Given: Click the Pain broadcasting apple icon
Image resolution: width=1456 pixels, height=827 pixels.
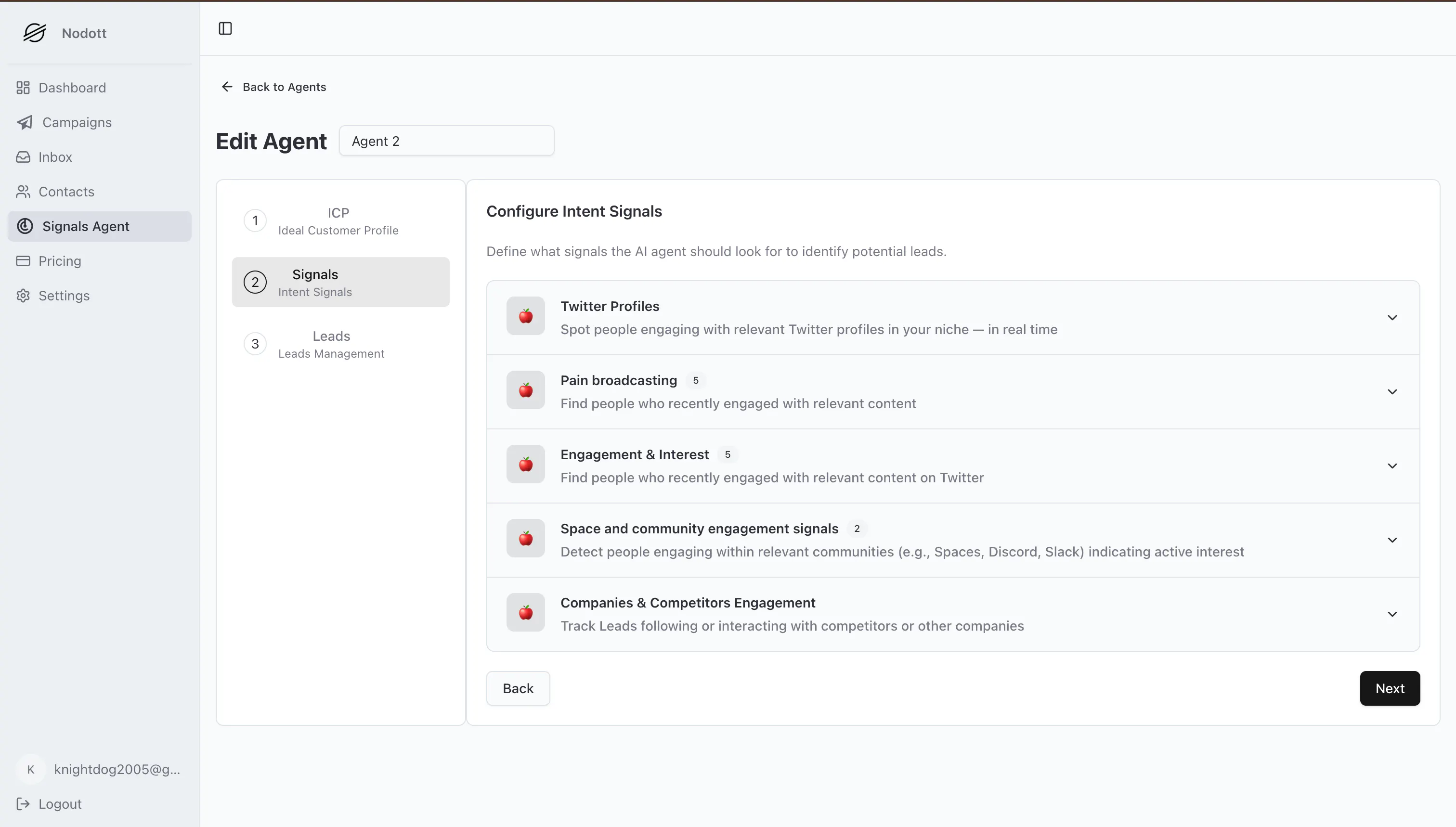Looking at the screenshot, I should pos(525,390).
